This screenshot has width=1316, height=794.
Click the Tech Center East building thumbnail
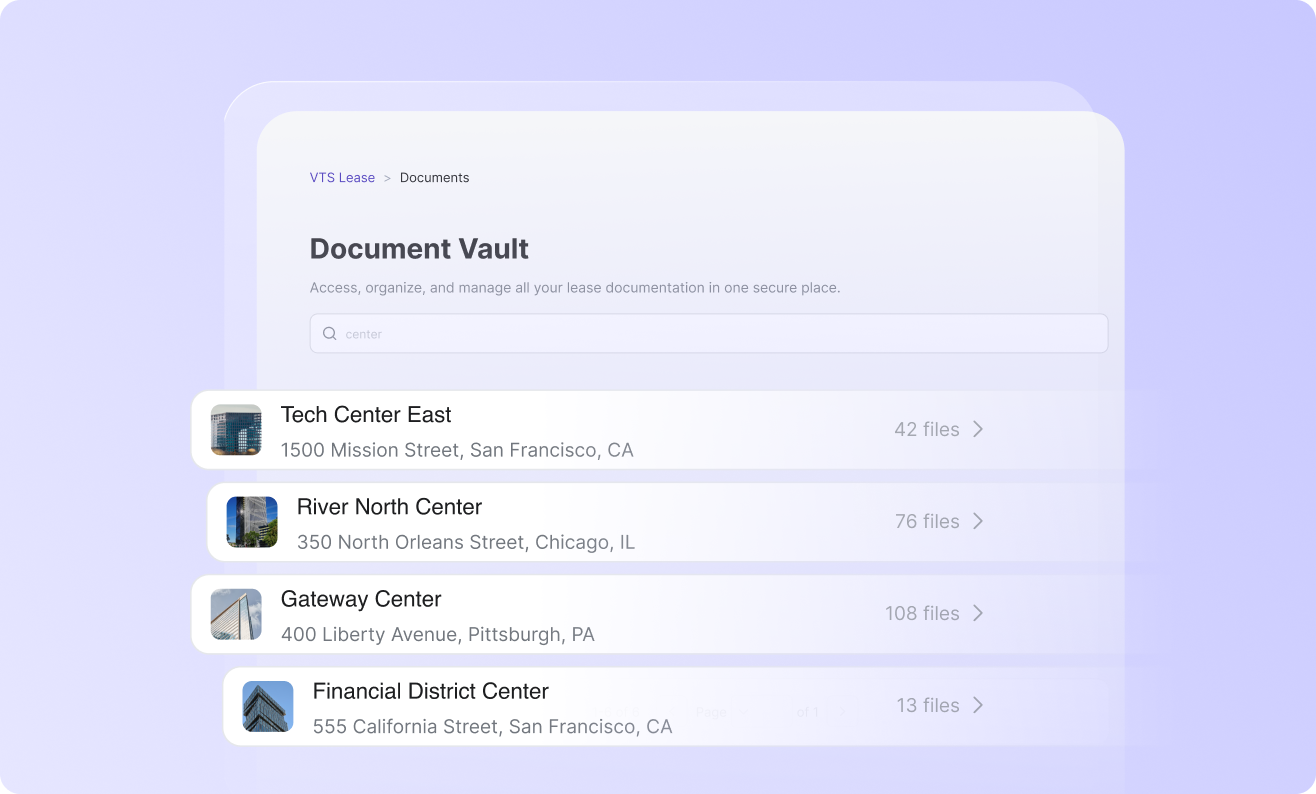(236, 430)
